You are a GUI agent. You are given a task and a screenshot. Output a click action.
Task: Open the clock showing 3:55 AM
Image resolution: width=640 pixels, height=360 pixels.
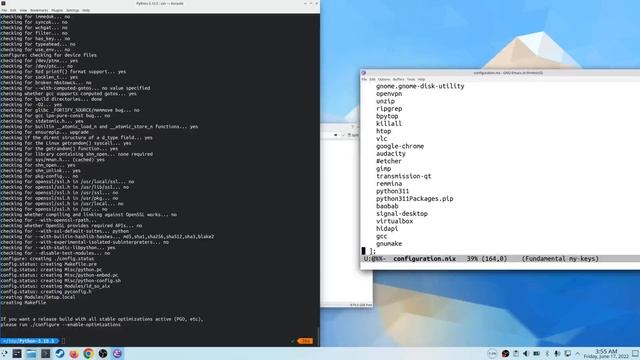[x=606, y=354]
